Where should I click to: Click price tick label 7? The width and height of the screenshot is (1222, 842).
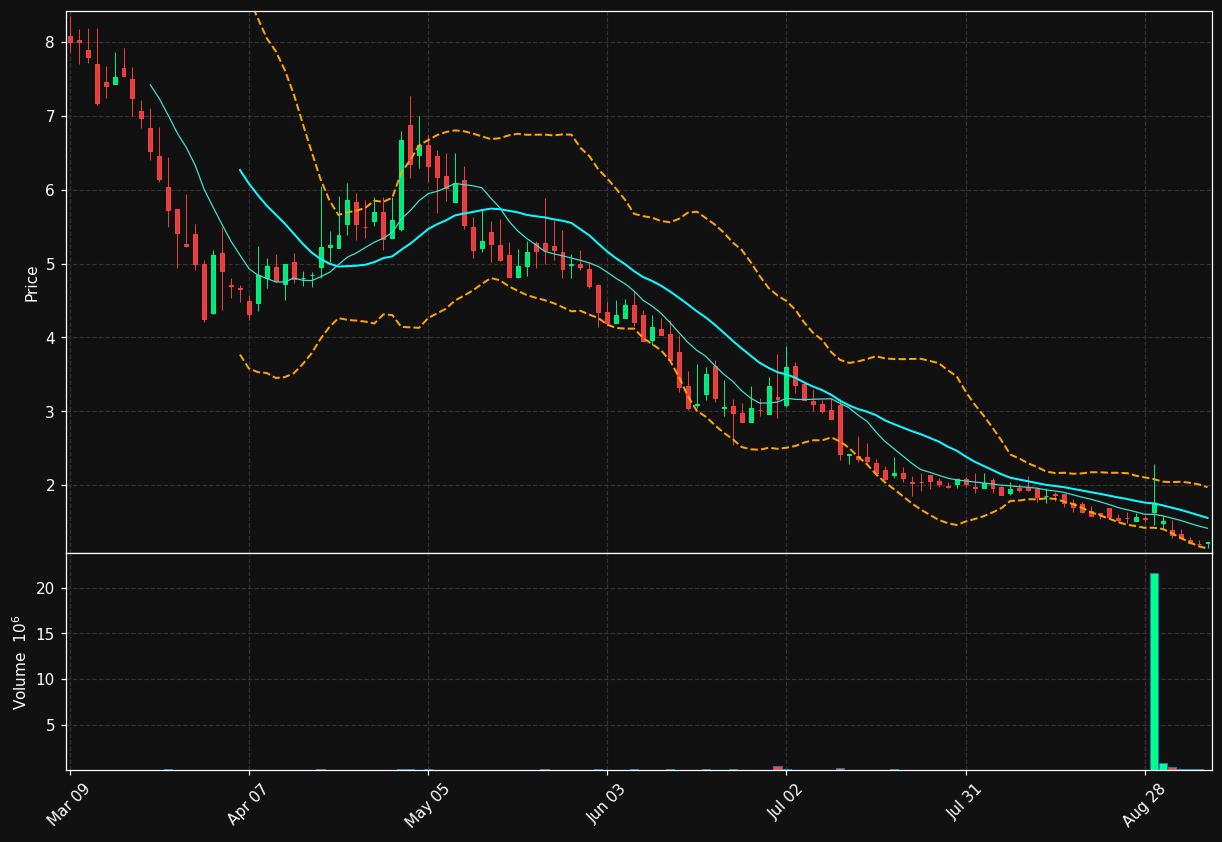click(x=49, y=116)
